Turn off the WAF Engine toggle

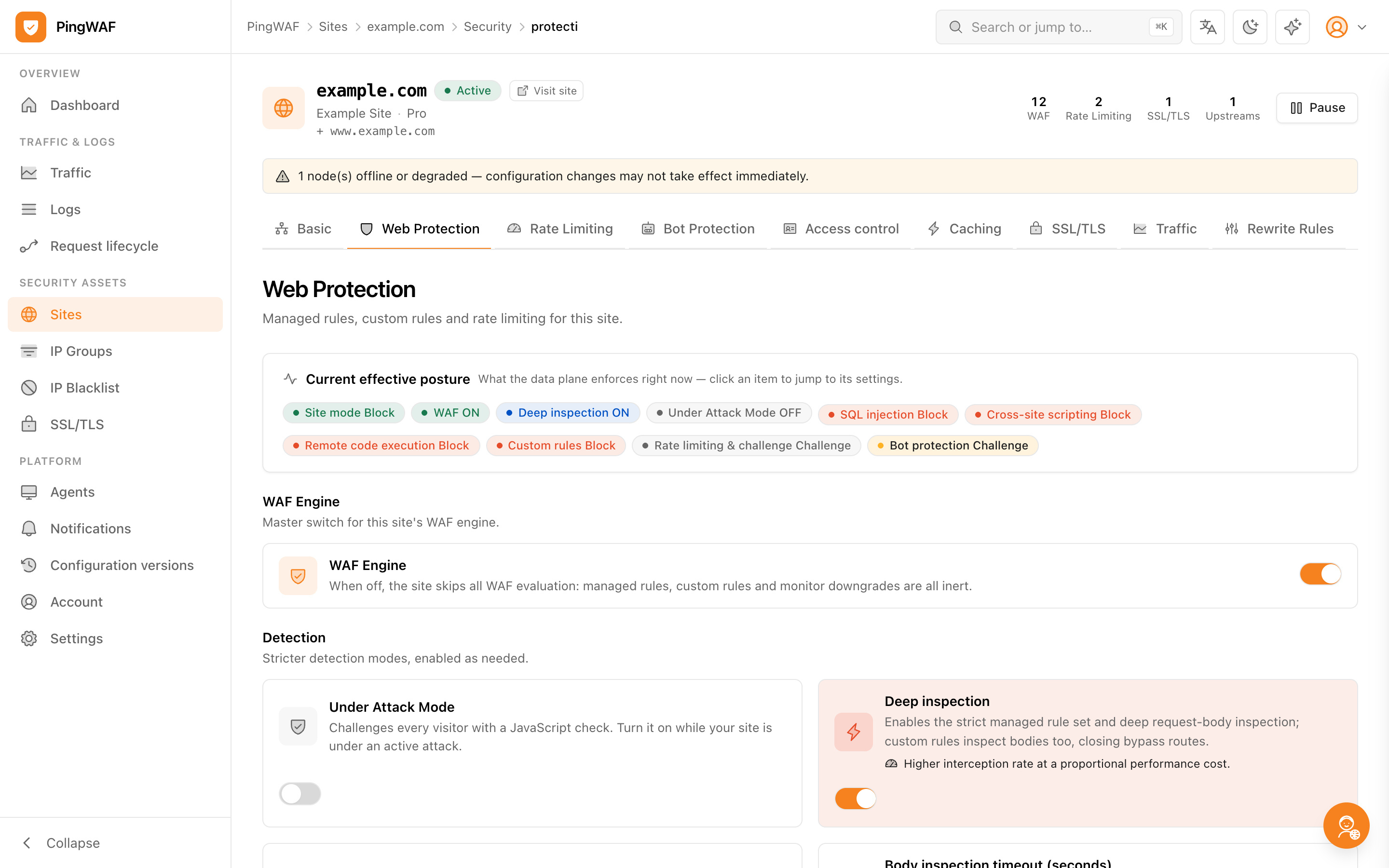point(1321,574)
